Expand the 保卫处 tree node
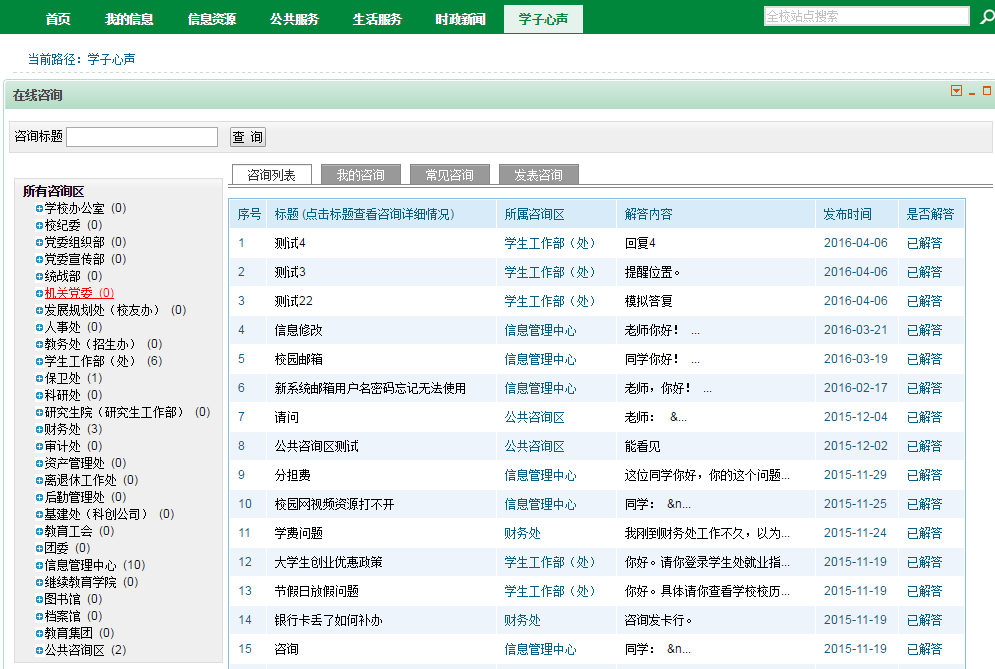 click(x=39, y=378)
